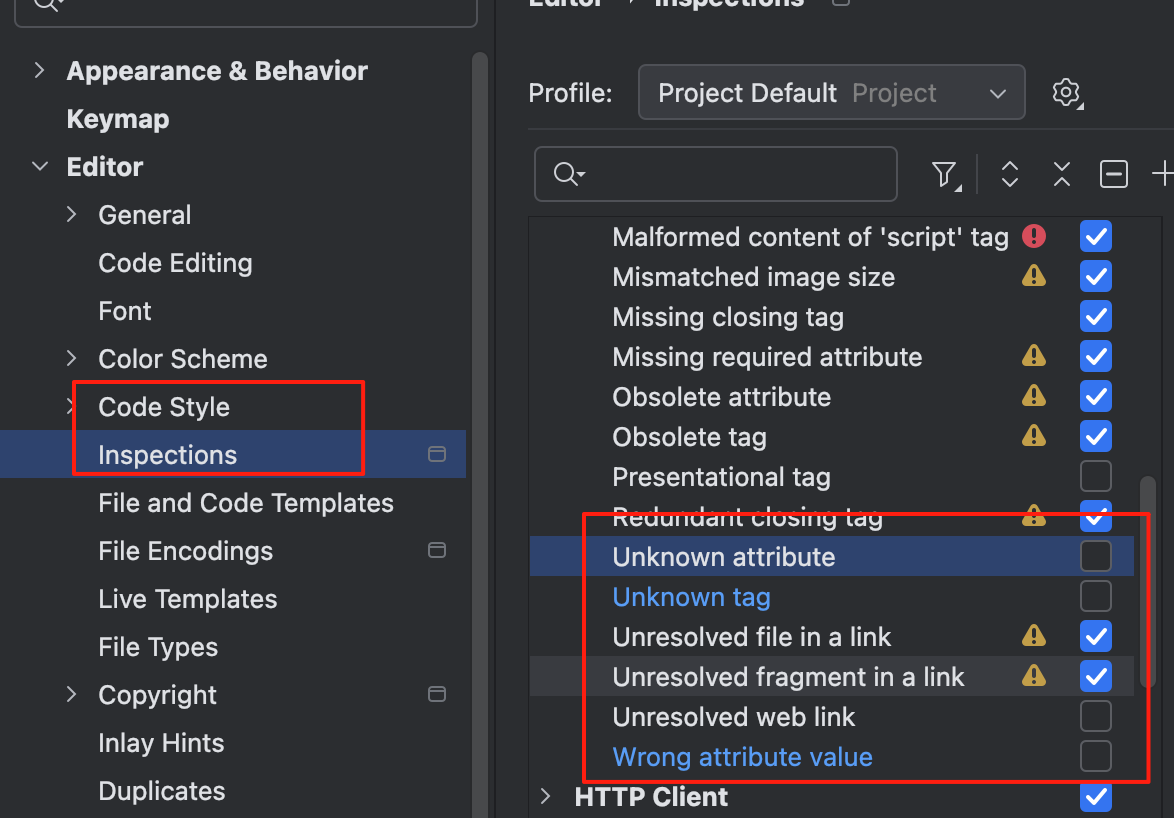Screen dimensions: 1174x818
Task: Click project-level icon next to File Encodings
Action: 436,551
